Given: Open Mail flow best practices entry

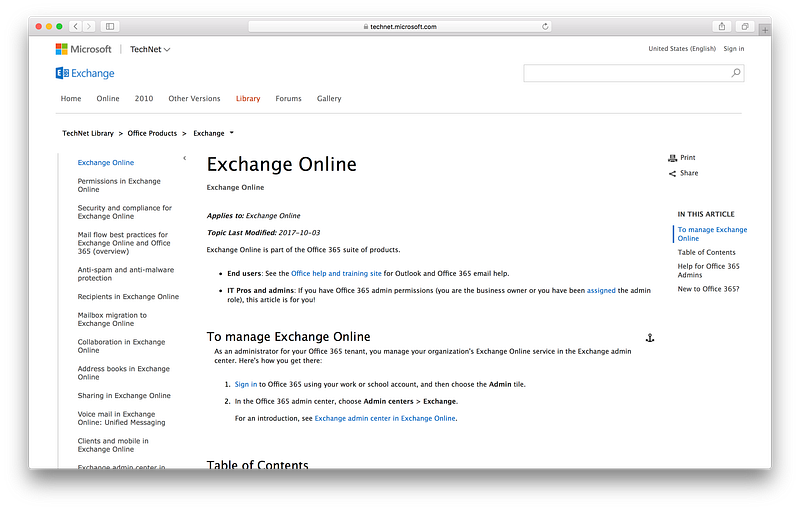Looking at the screenshot, I should (x=124, y=243).
